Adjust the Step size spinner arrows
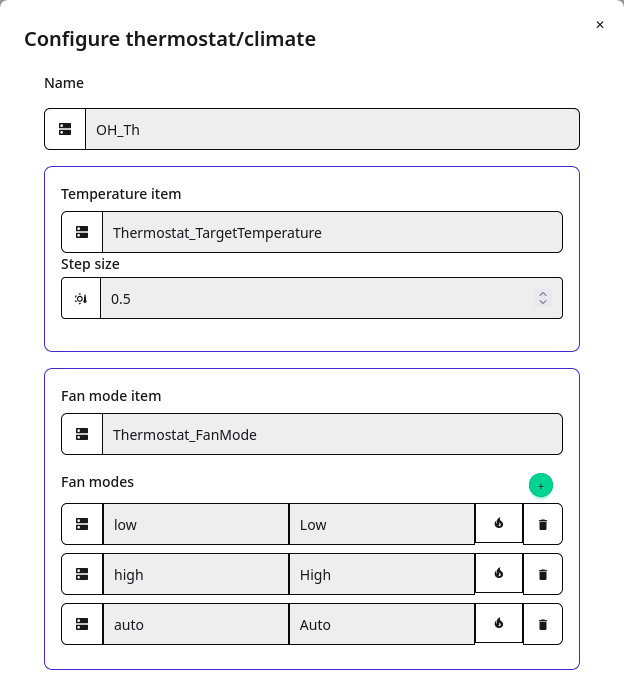This screenshot has height=680, width=624. click(x=543, y=298)
